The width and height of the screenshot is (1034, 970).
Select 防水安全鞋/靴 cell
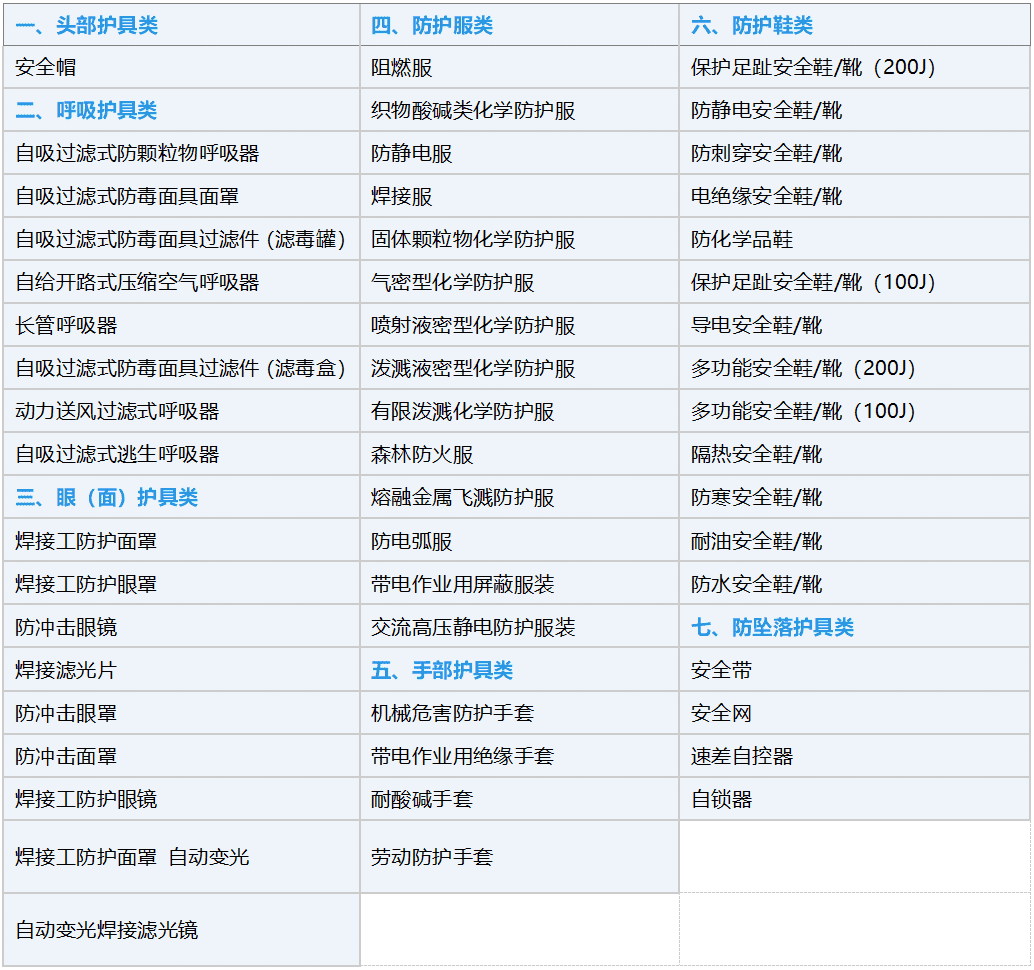click(x=855, y=584)
